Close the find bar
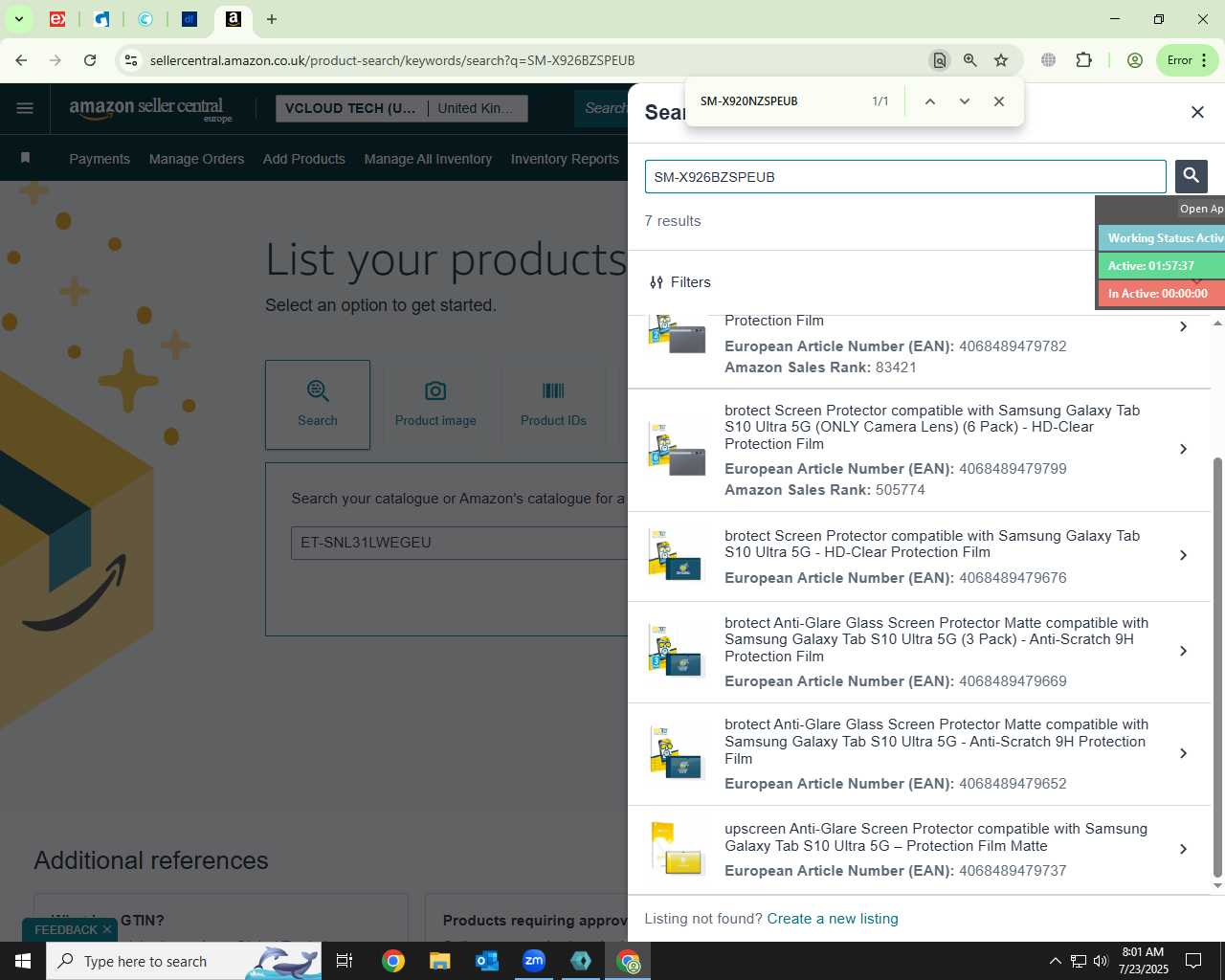1225x980 pixels. tap(999, 101)
